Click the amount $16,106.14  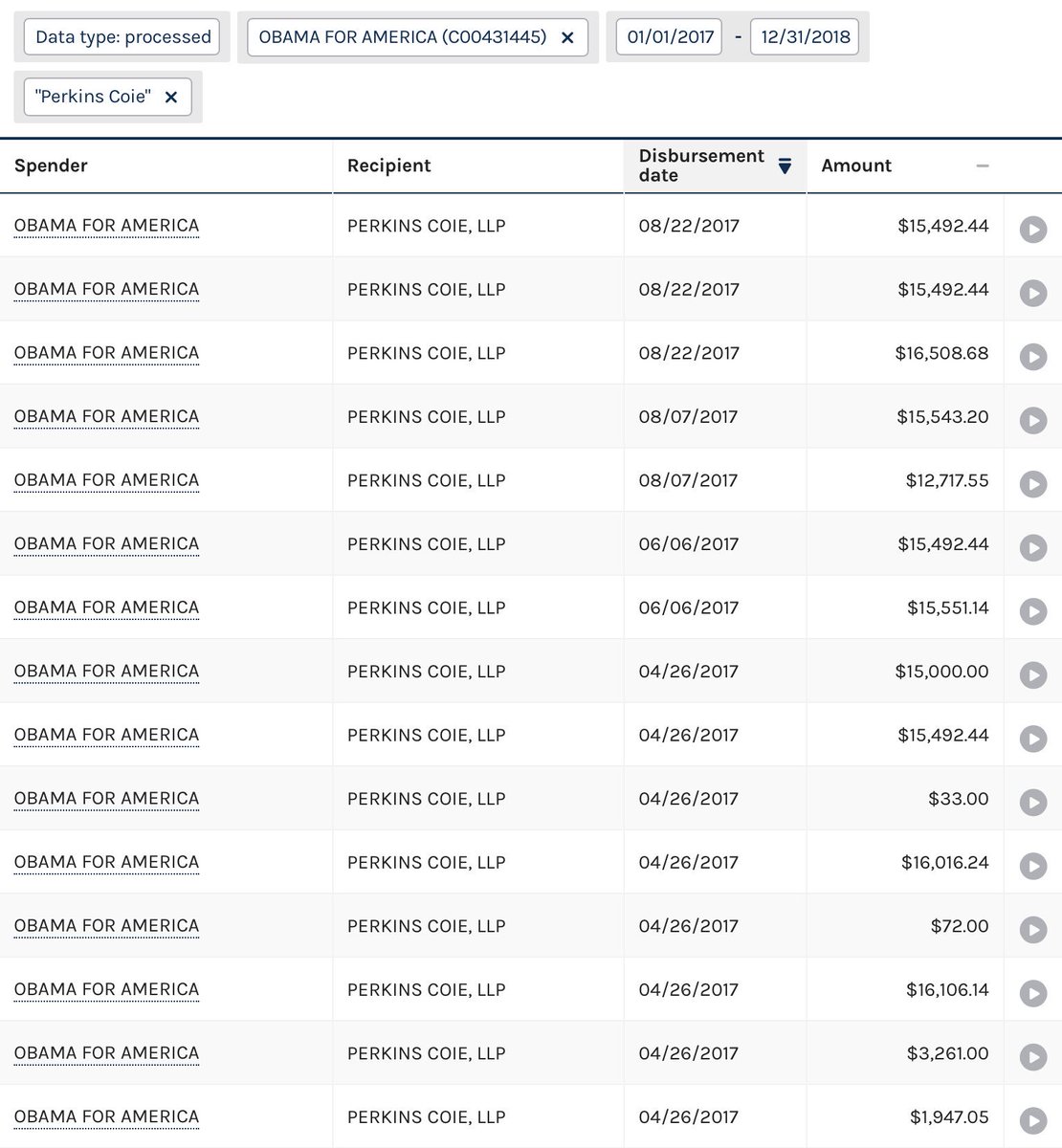(947, 989)
